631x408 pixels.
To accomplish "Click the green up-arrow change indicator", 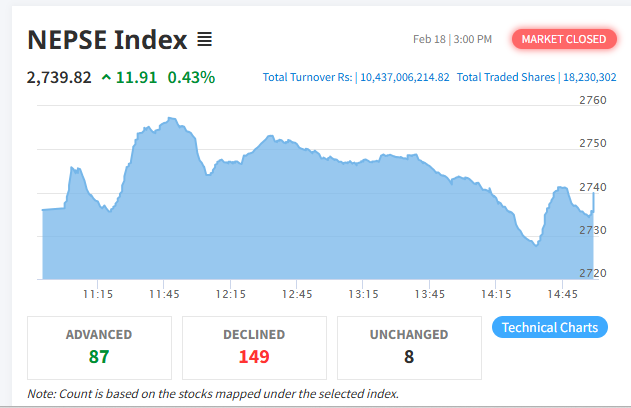I will pyautogui.click(x=107, y=77).
